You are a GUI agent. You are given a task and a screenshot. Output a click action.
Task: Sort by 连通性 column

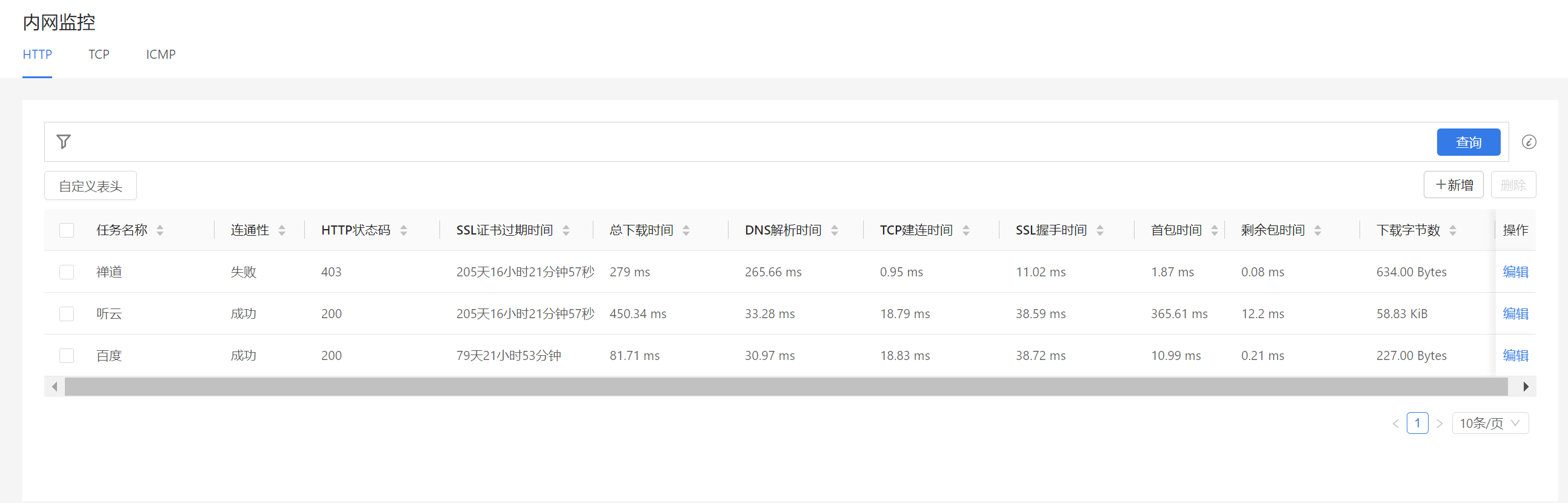click(x=282, y=230)
